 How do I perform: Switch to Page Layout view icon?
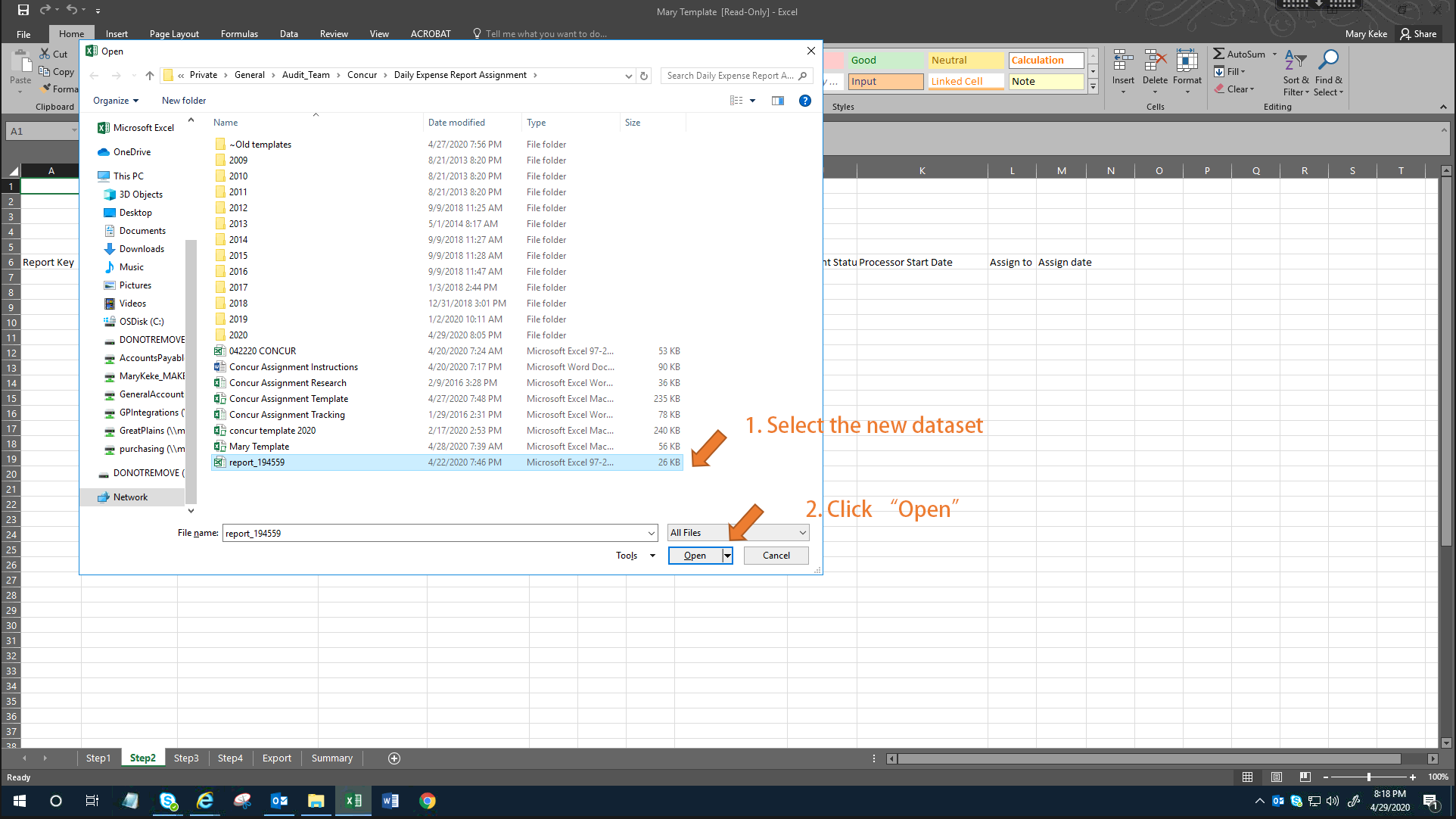[1277, 777]
